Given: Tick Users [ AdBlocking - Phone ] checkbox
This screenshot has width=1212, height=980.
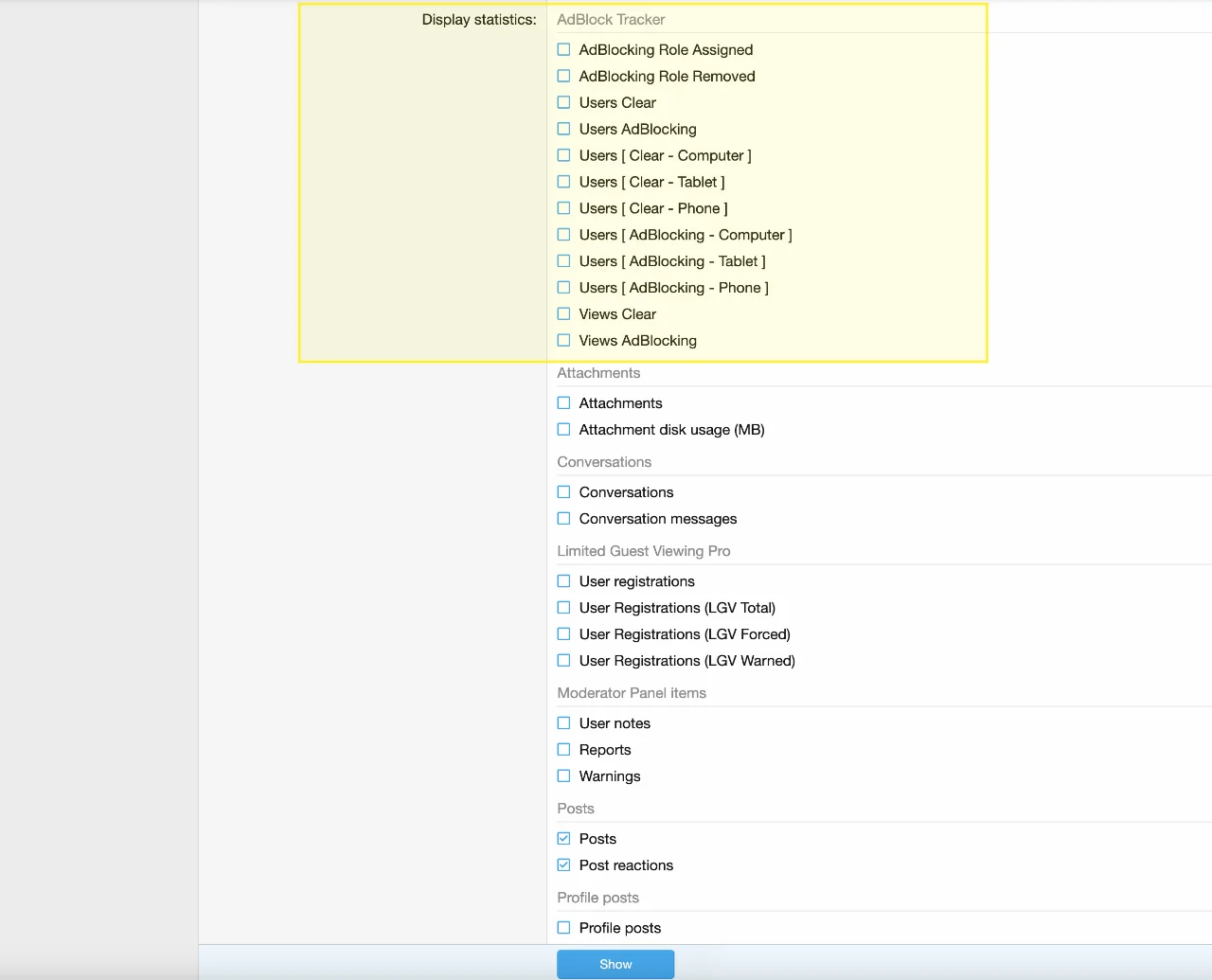Looking at the screenshot, I should [x=564, y=288].
